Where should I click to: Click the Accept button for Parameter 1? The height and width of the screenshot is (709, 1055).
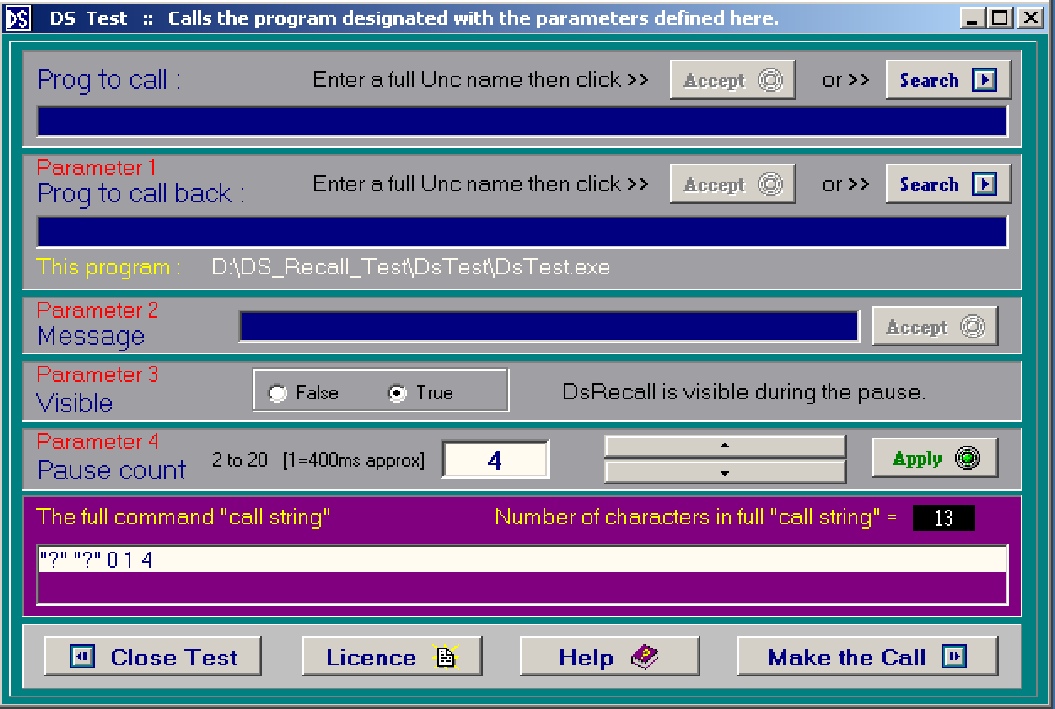(732, 184)
